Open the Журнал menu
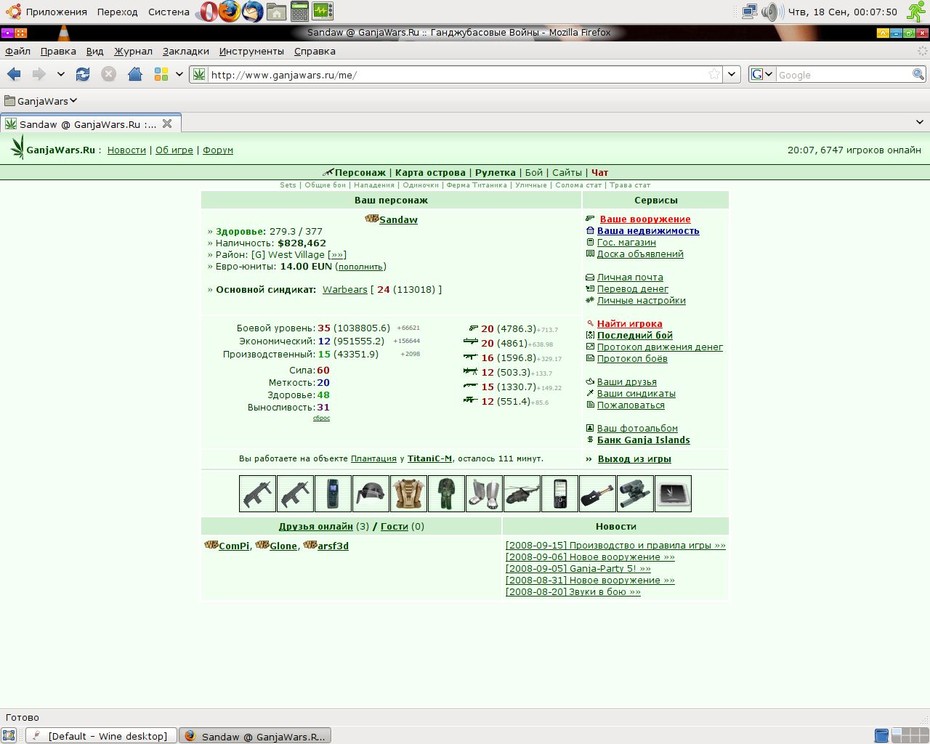Viewport: 930px width, 744px height. coord(133,51)
